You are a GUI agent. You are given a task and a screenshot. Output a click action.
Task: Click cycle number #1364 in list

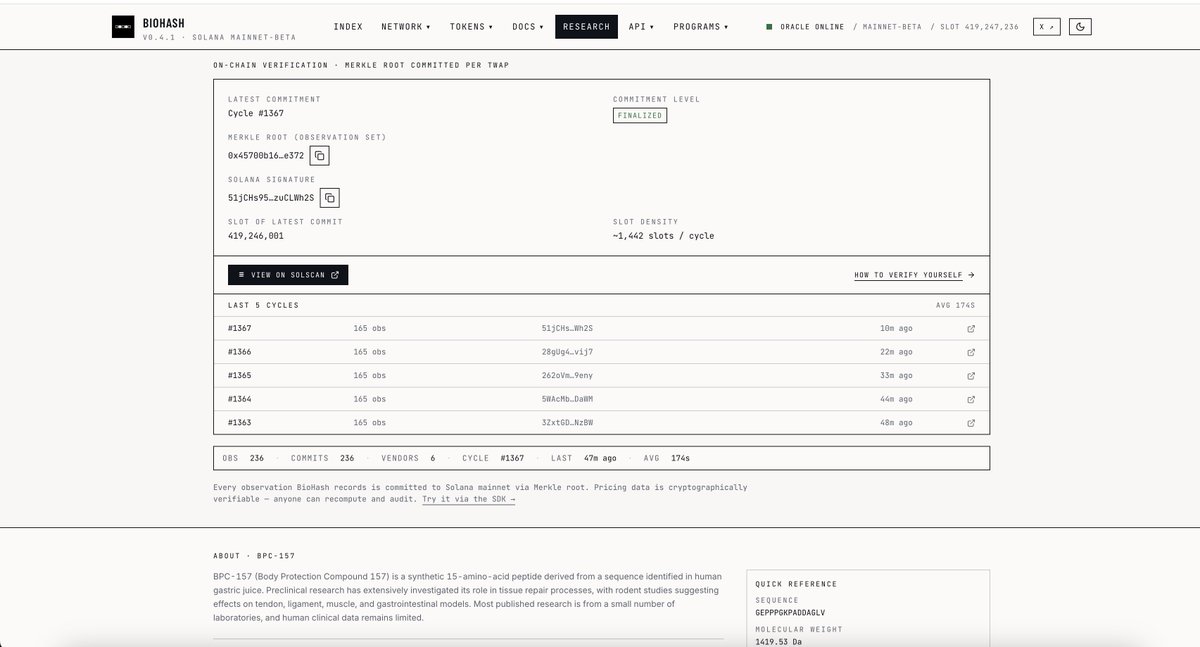coord(240,399)
